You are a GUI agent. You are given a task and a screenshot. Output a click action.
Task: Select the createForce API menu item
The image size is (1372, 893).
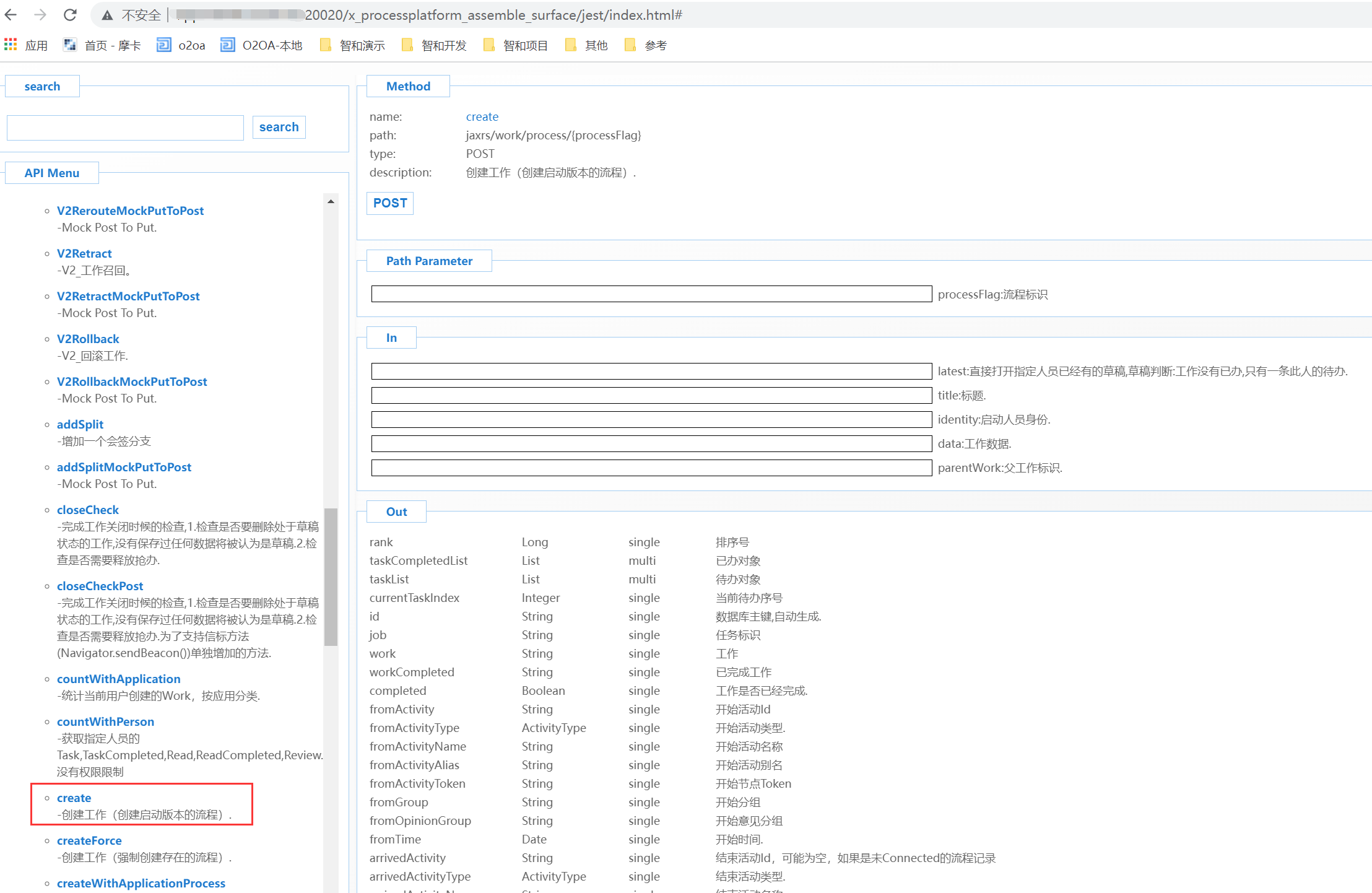point(89,840)
